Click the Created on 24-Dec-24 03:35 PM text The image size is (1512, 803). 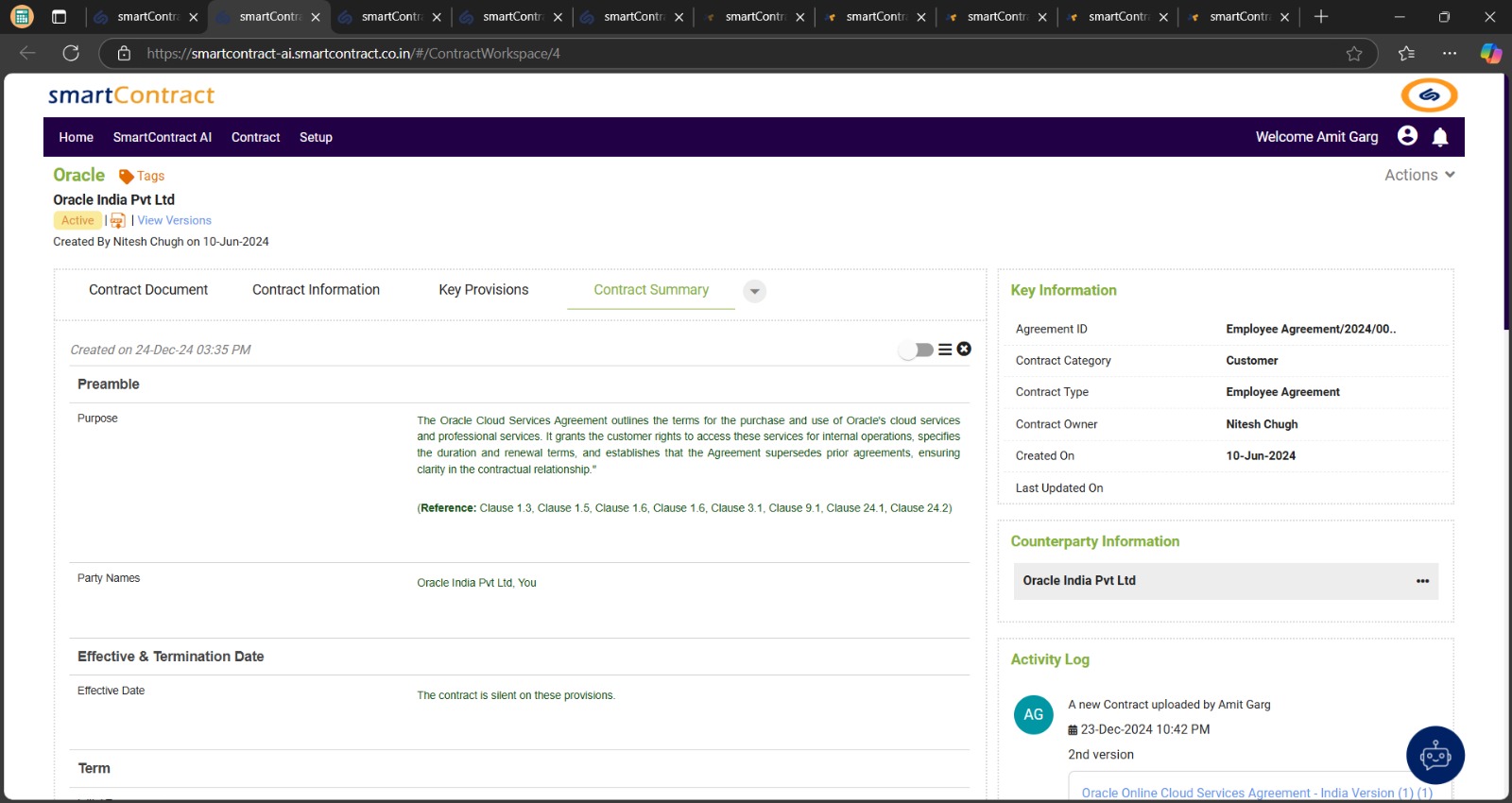pyautogui.click(x=161, y=350)
